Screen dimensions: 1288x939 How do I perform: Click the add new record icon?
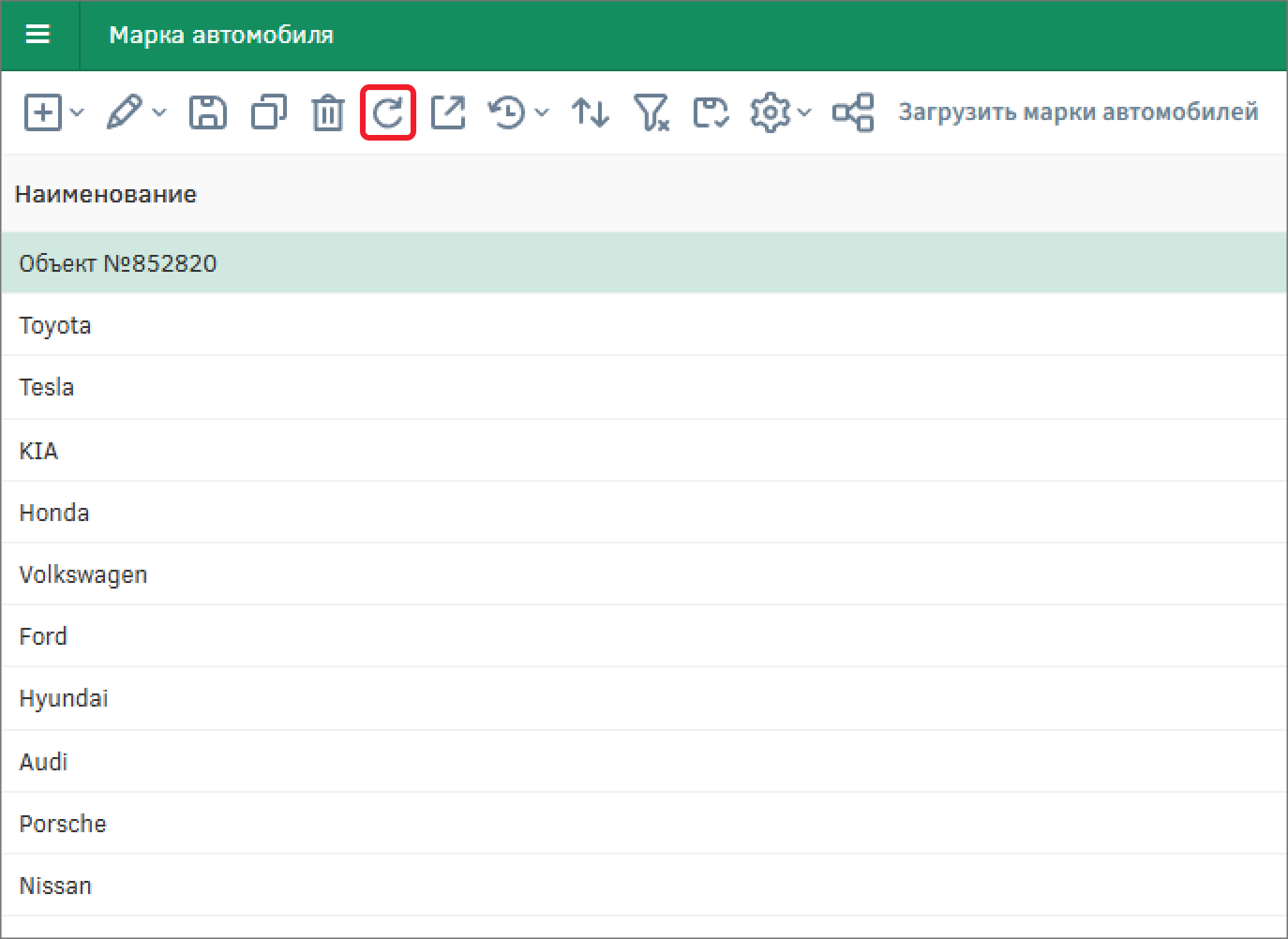(x=42, y=112)
